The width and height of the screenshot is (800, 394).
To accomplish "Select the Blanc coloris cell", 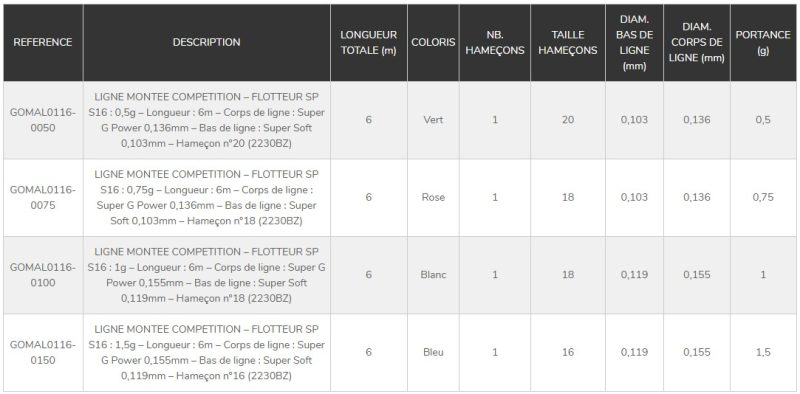I will 433,275.
